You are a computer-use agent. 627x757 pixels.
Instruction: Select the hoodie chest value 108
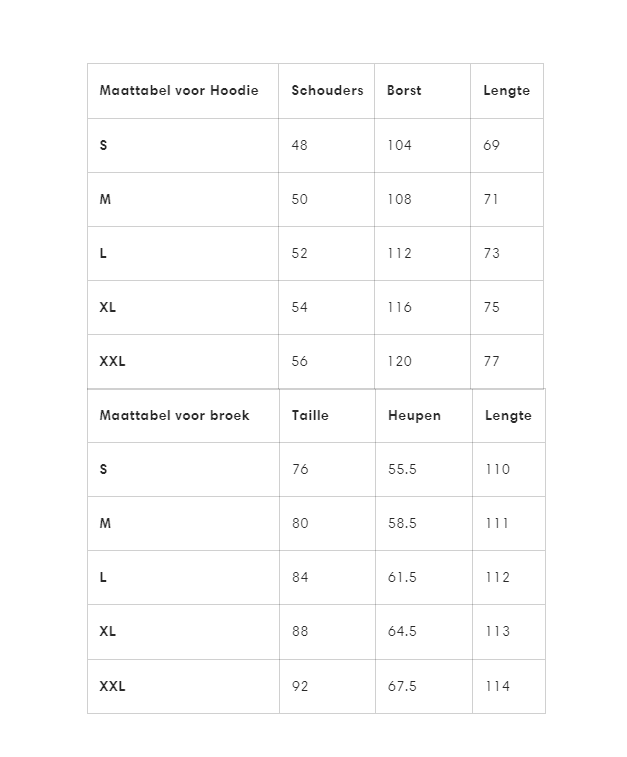click(399, 199)
